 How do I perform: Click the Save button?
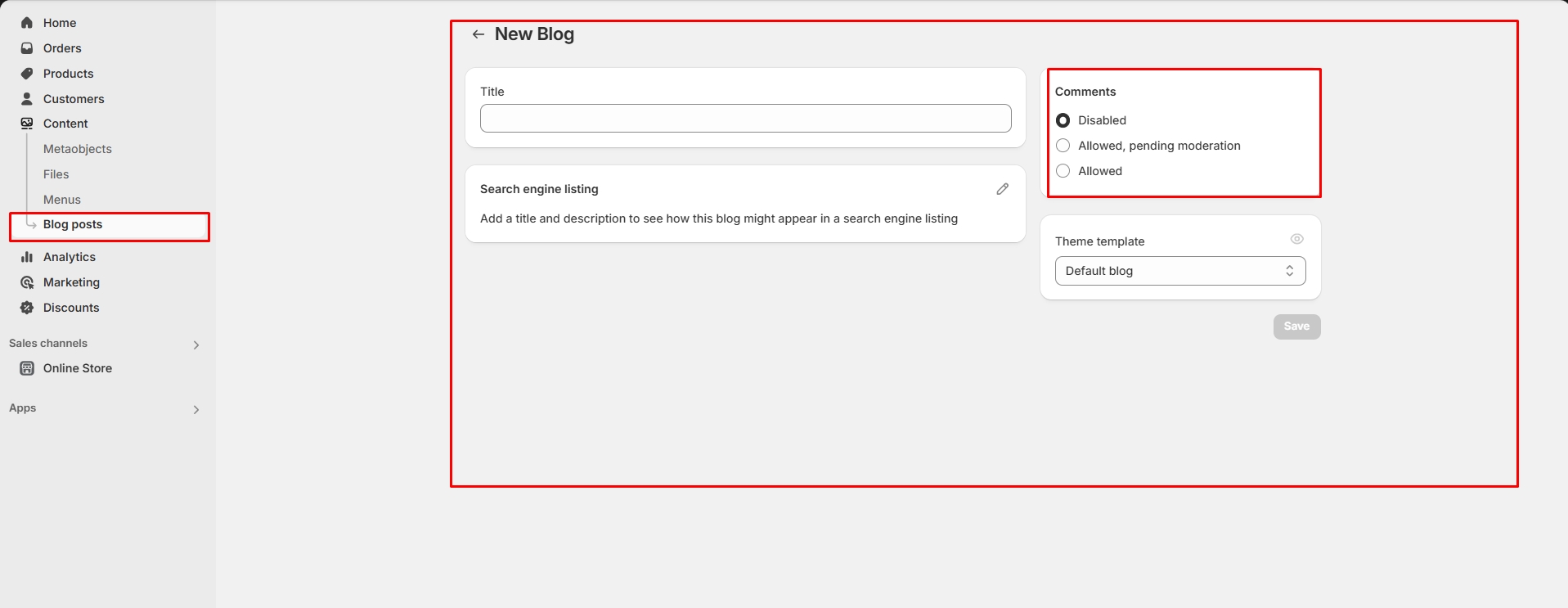1296,327
